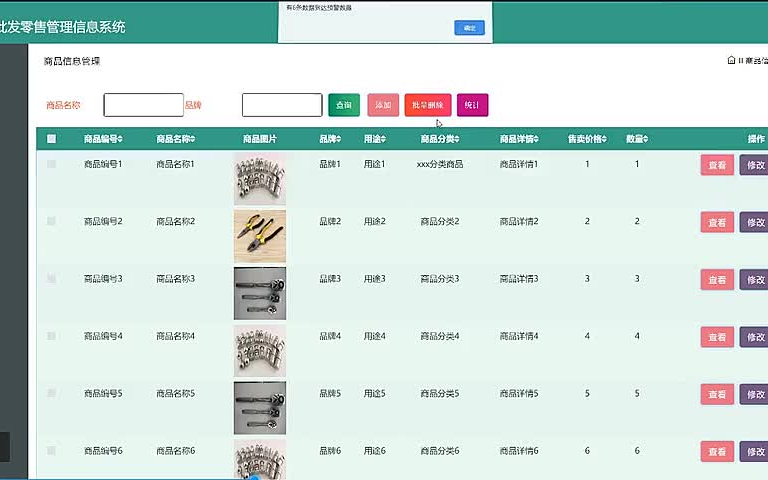
Task: View details of 商品名称5 row
Action: tap(717, 394)
